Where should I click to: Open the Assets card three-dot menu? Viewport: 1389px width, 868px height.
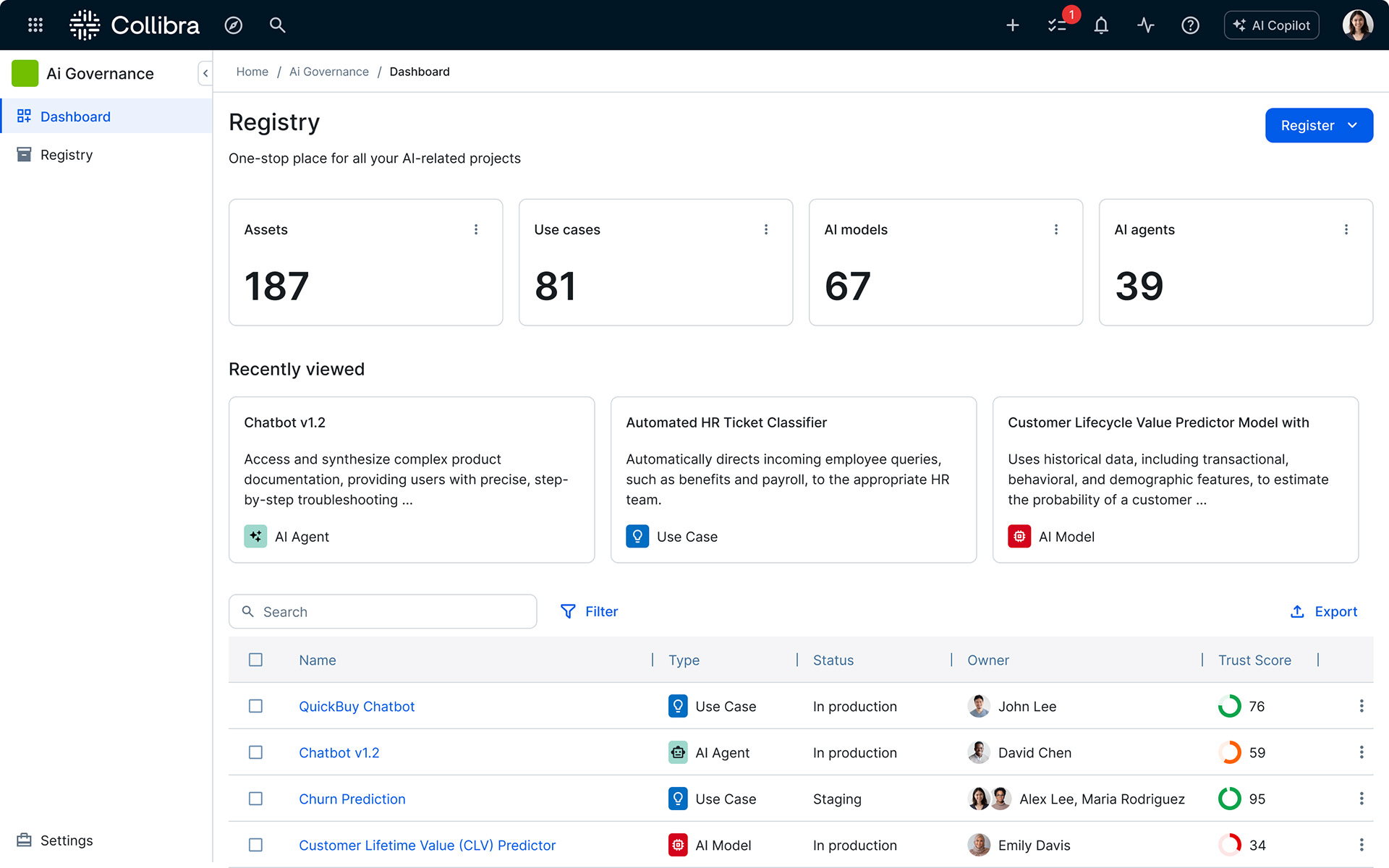coord(476,229)
